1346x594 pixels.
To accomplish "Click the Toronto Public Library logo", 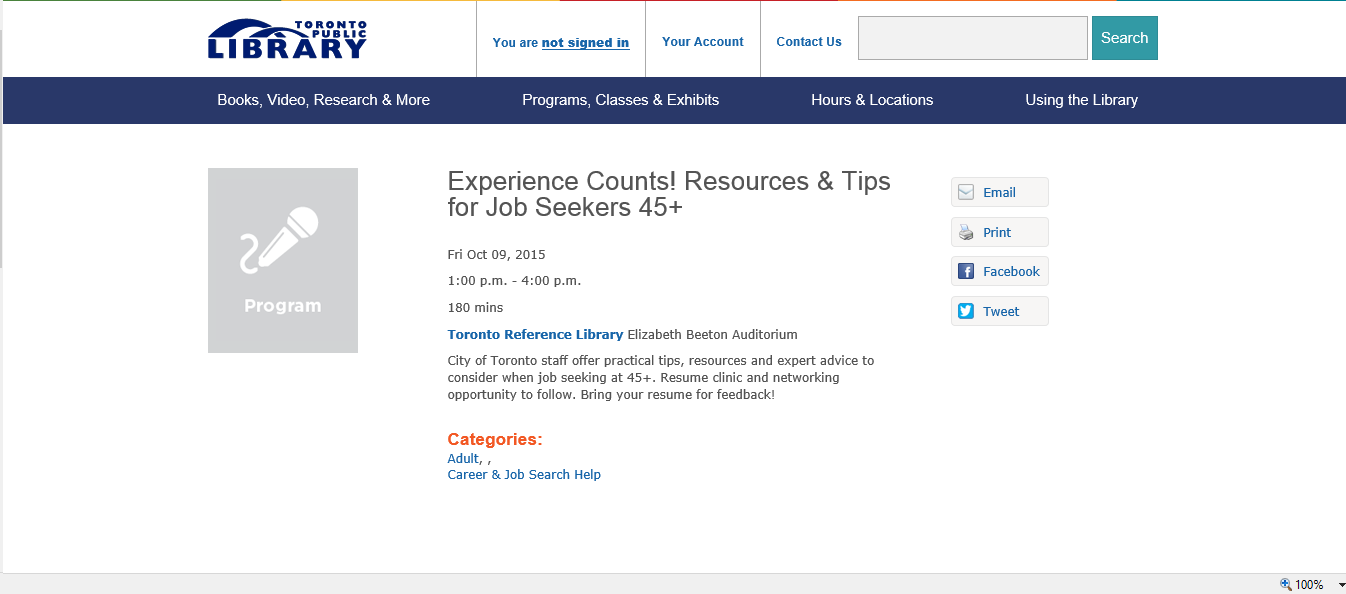I will (287, 40).
